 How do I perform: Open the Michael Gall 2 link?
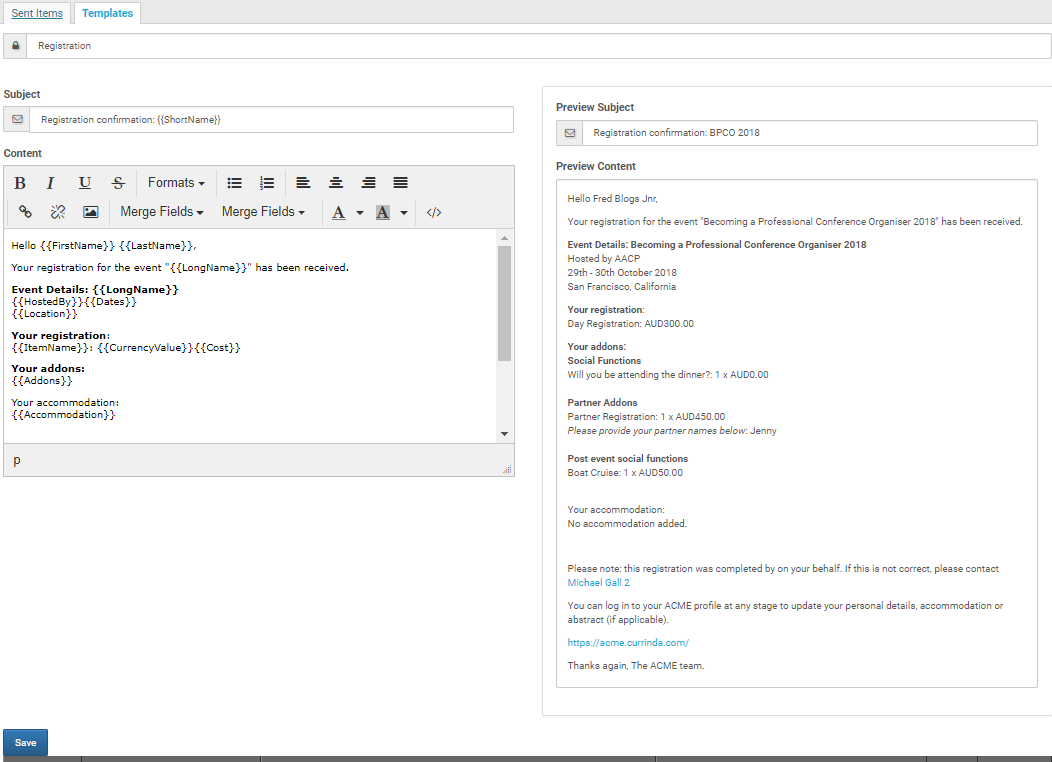click(x=598, y=583)
